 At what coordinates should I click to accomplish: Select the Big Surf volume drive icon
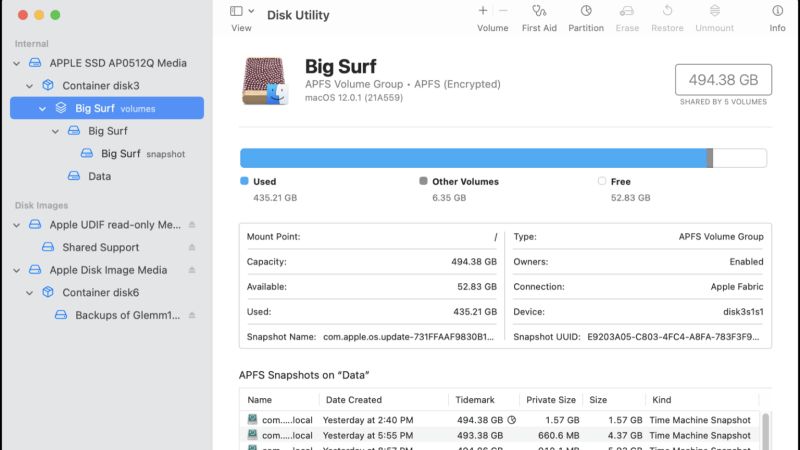click(x=74, y=131)
